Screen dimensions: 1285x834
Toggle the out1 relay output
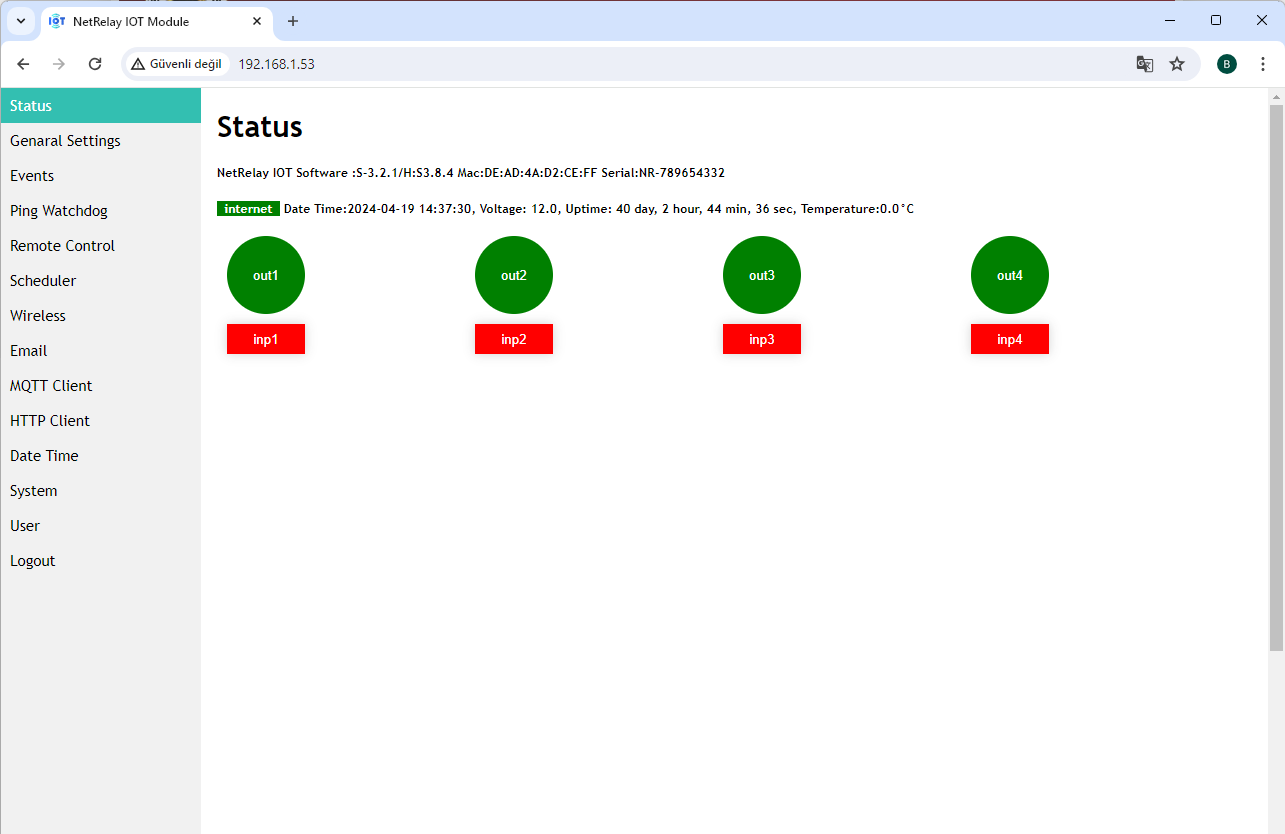pos(266,275)
